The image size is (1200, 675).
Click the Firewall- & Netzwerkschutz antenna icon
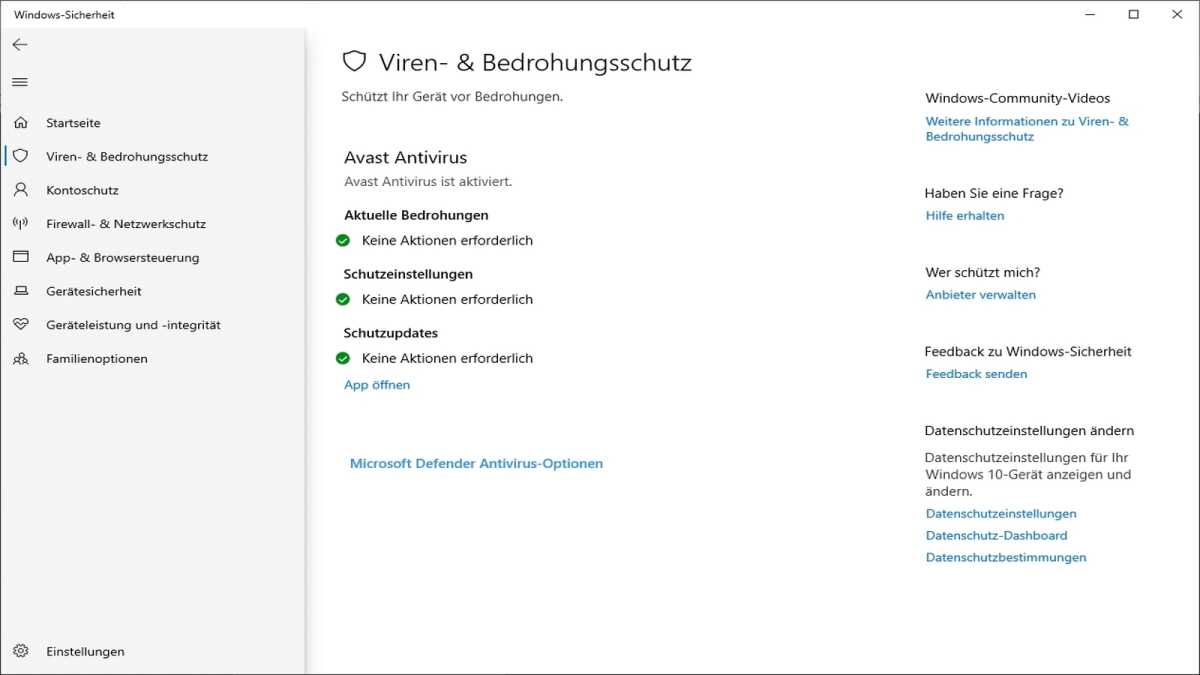(21, 224)
